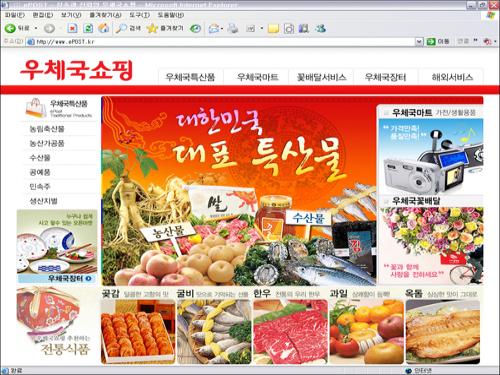Click the 우체국특산품 sidebar heading
500x375 pixels.
coord(69,103)
